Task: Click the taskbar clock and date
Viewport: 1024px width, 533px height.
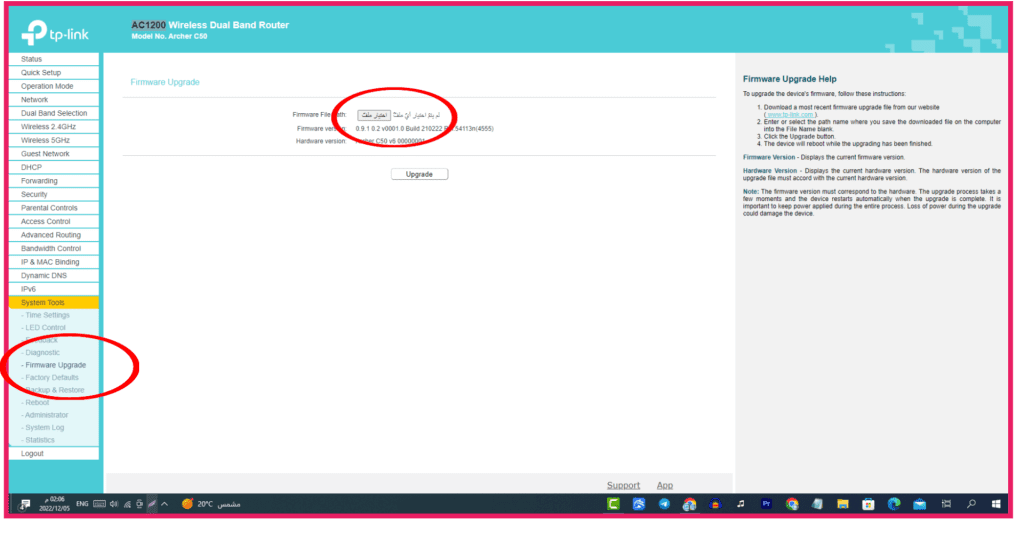Action: 54,504
